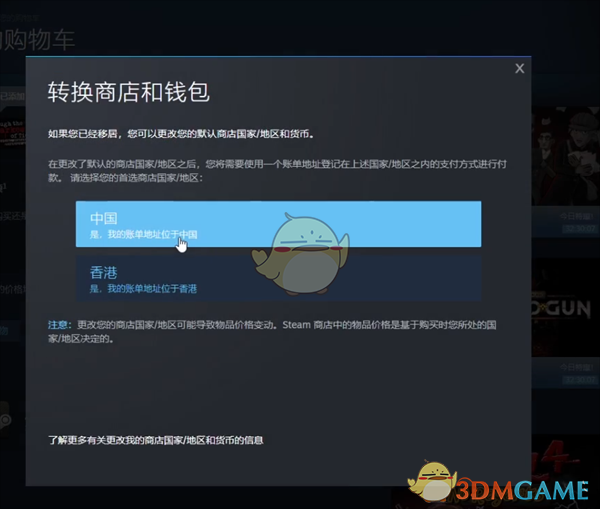Select 香港 as store country
Screen dimensions: 600x509
279,278
